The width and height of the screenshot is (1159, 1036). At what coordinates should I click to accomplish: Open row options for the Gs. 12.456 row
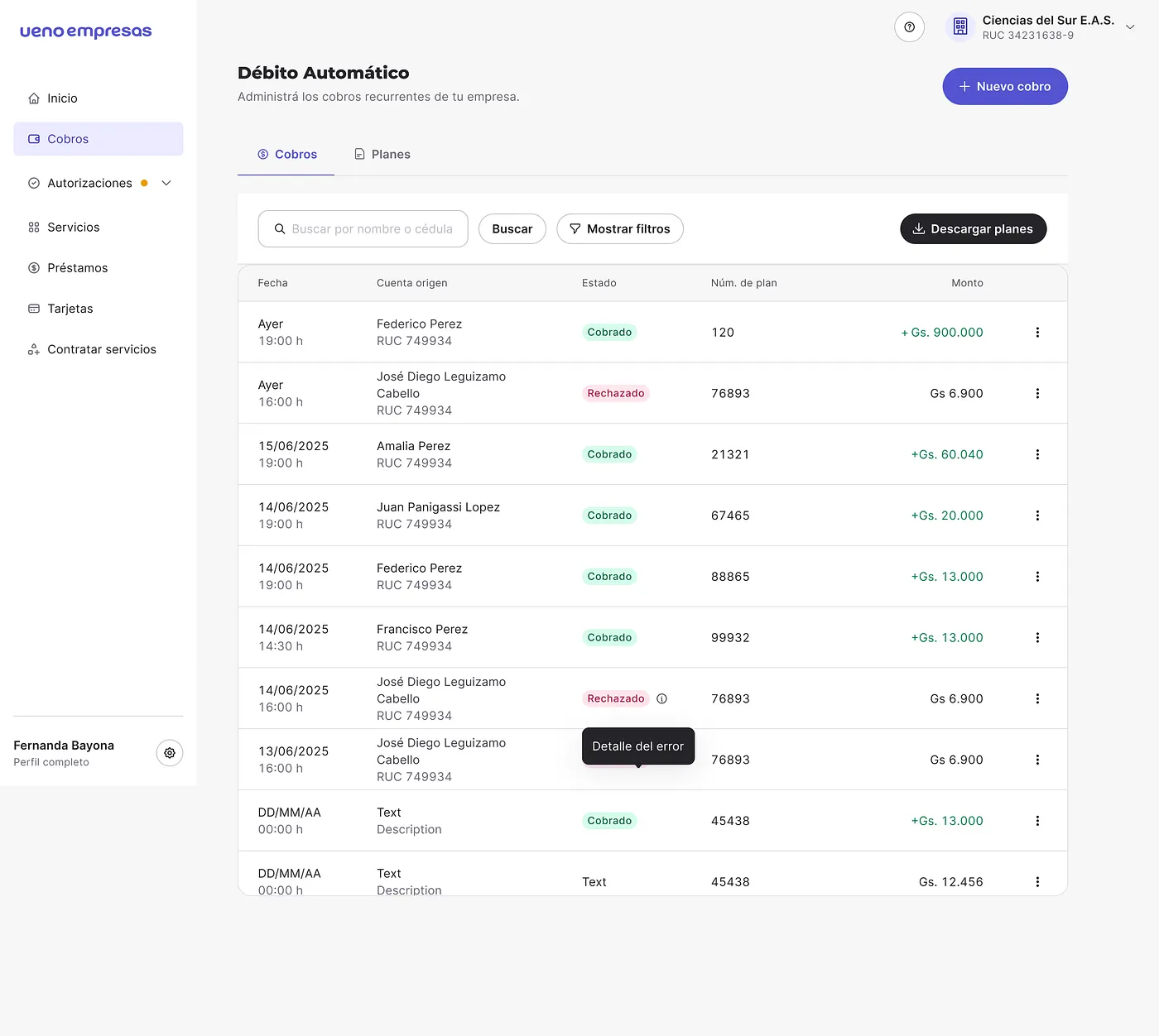pos(1037,882)
